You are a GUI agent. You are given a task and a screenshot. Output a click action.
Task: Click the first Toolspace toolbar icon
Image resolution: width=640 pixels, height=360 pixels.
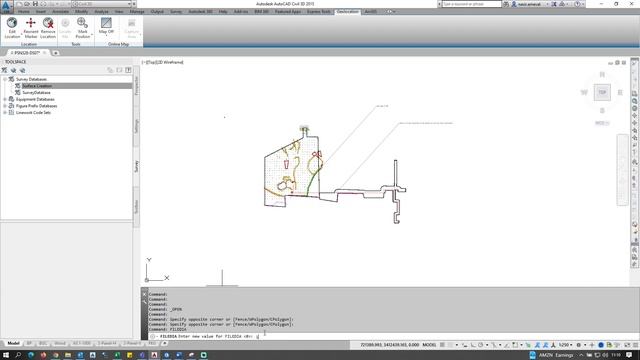4,70
